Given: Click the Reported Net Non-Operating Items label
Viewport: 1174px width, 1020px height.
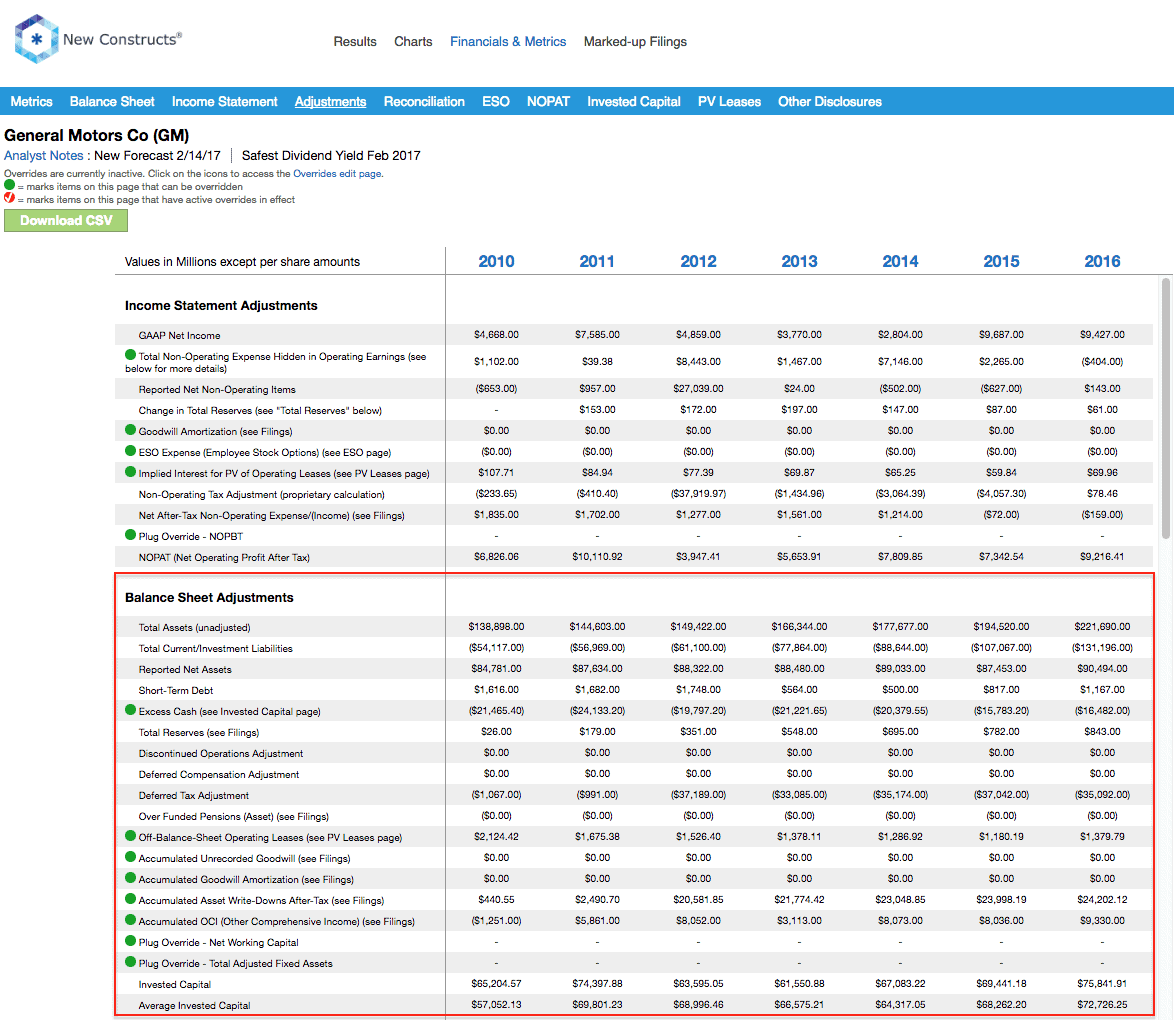Looking at the screenshot, I should (x=217, y=389).
